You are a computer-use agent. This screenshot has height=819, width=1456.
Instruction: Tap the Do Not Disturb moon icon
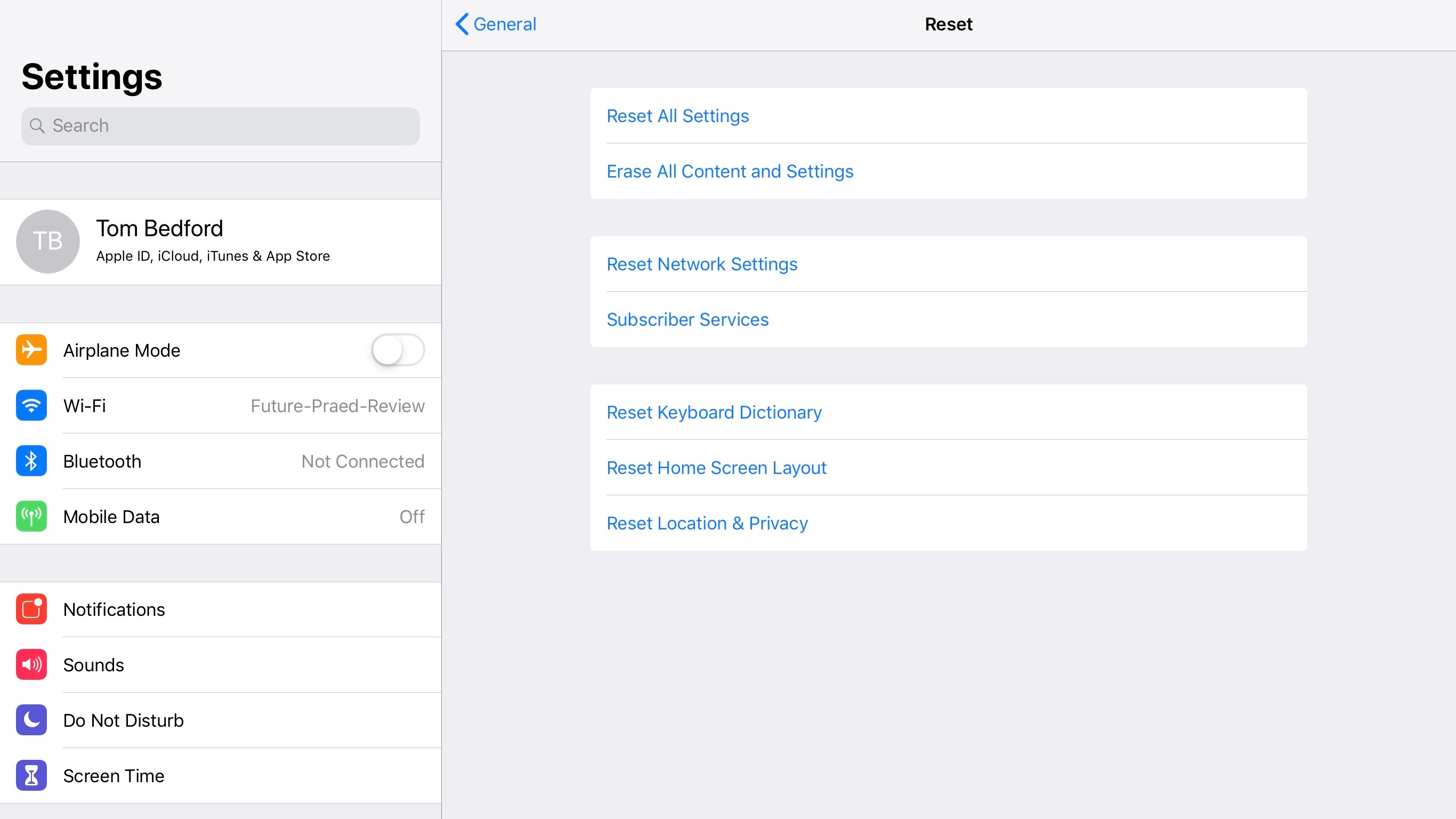click(x=31, y=720)
